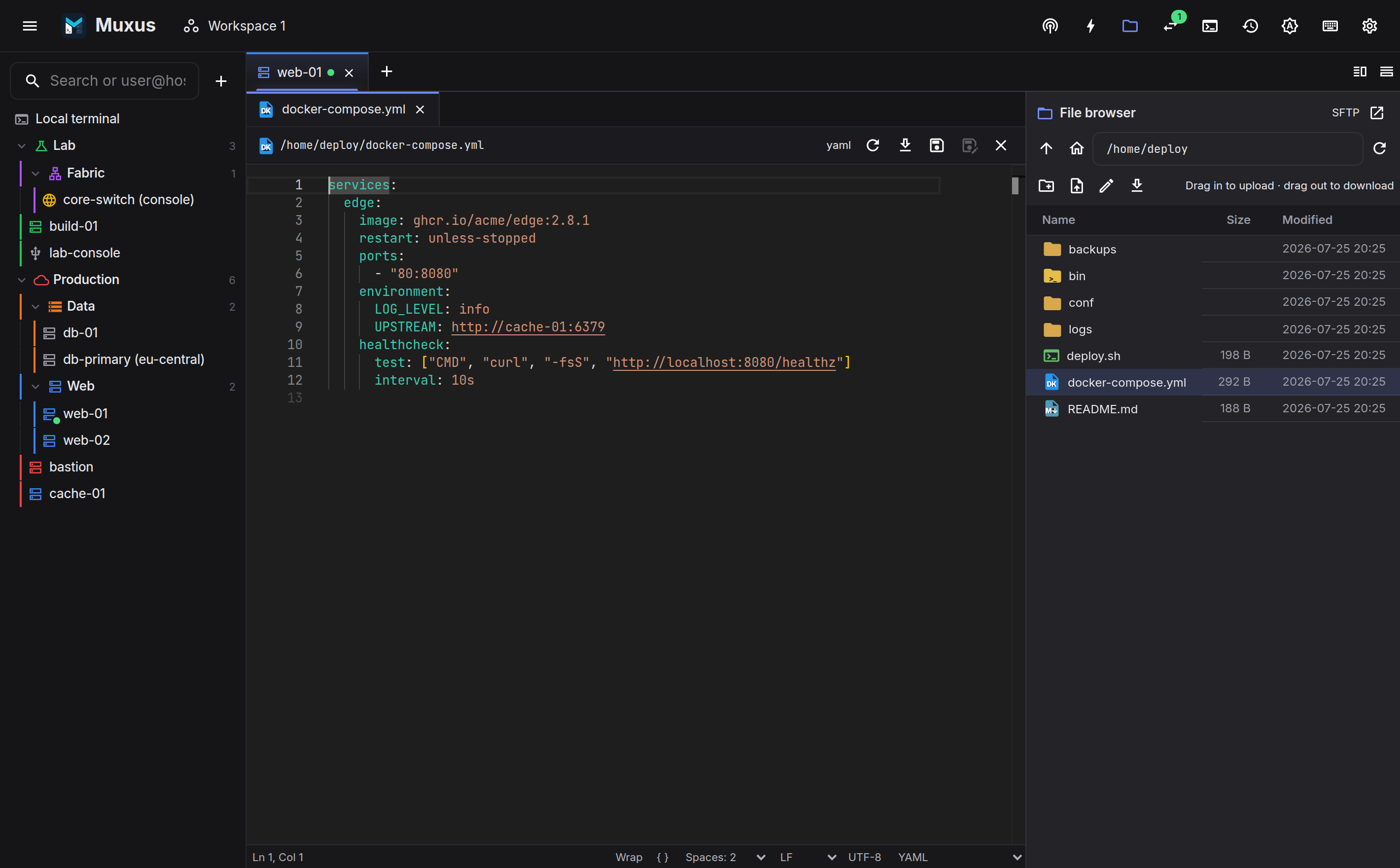Screen dimensions: 1400x868
Task: Reload file in editor toolbar
Action: pyautogui.click(x=873, y=145)
